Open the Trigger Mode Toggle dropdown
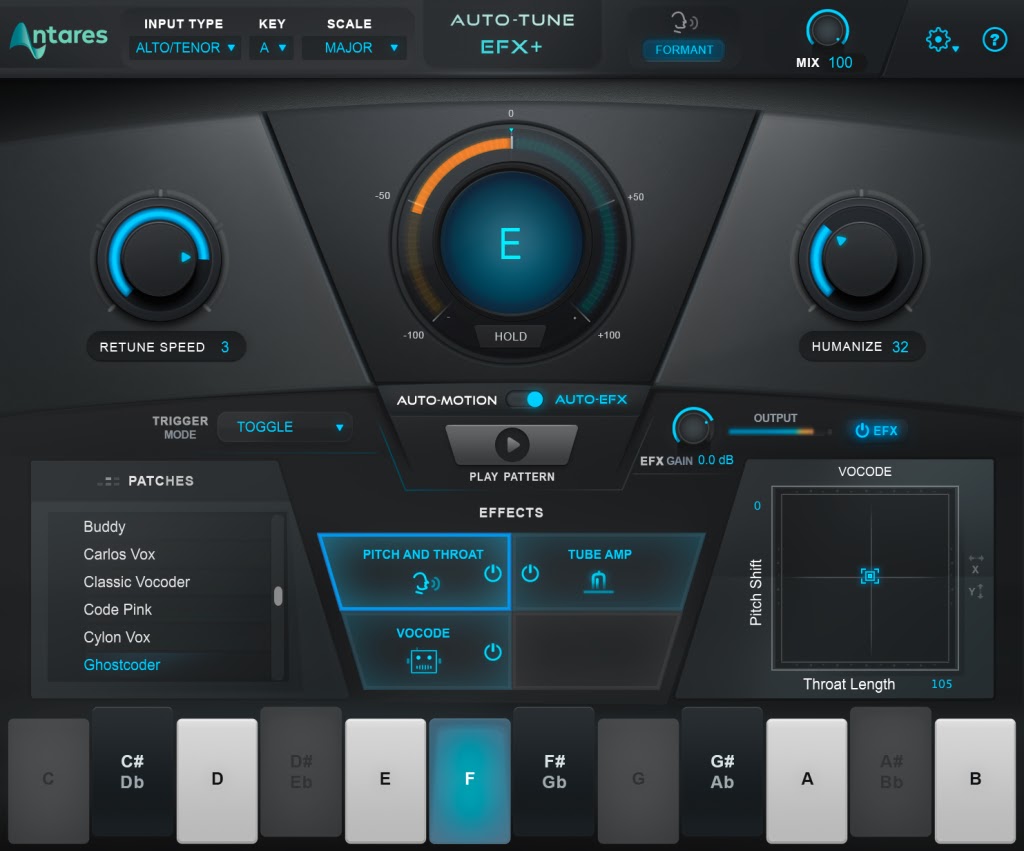This screenshot has height=851, width=1024. click(x=285, y=427)
